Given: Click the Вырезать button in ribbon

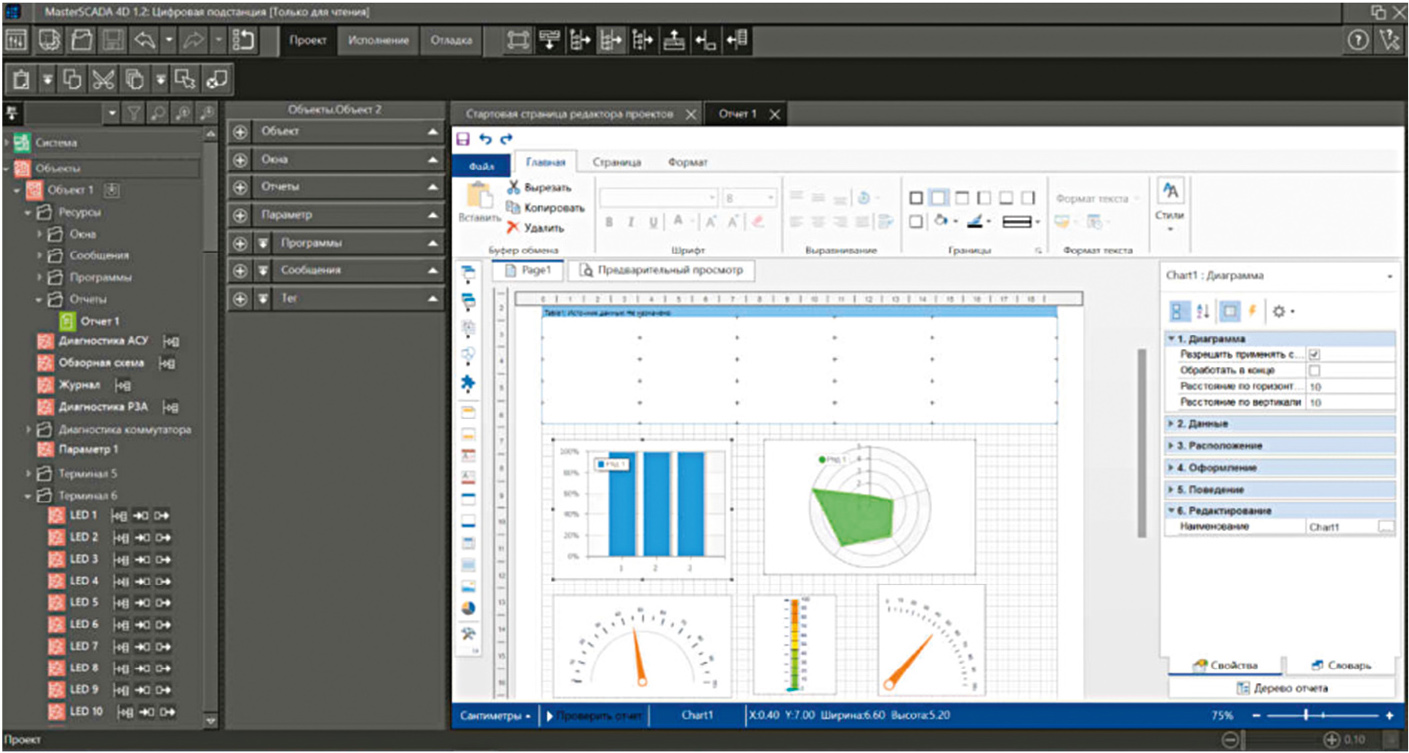Looking at the screenshot, I should pos(539,187).
